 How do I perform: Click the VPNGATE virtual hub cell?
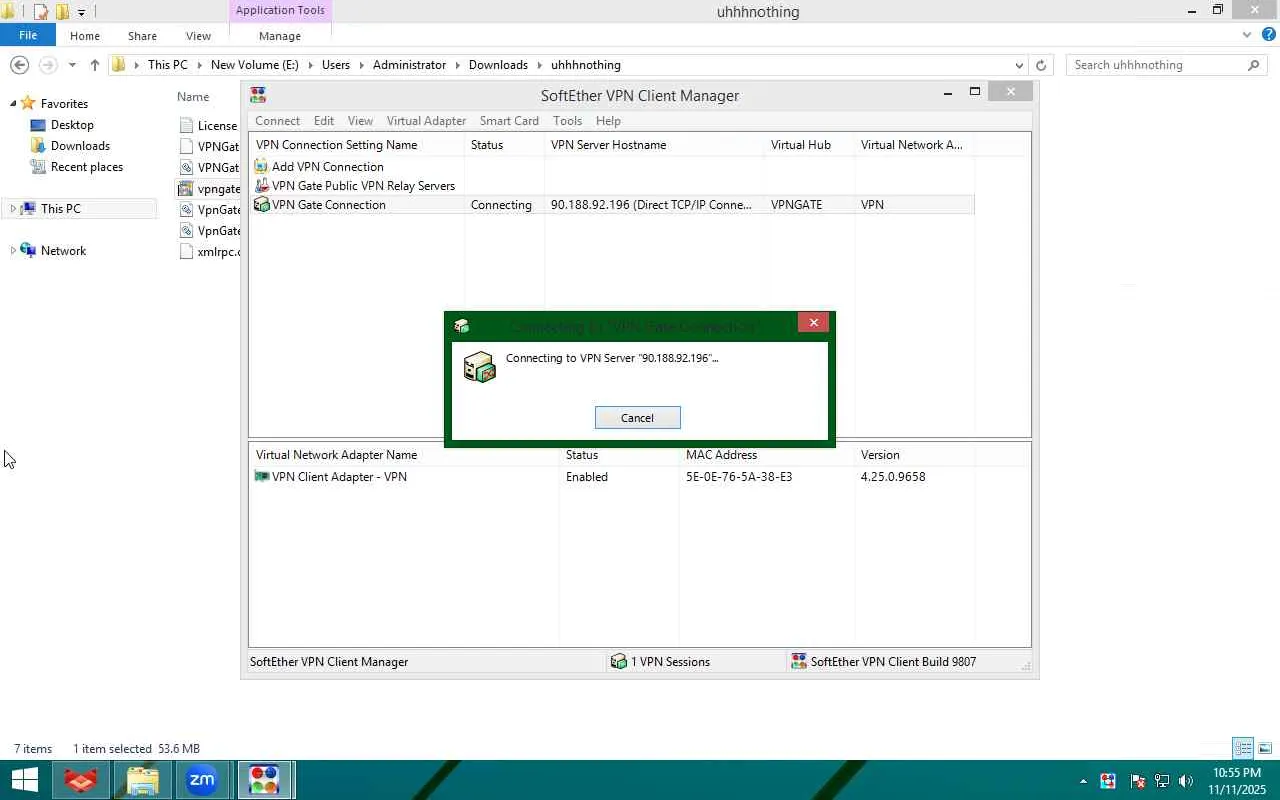pyautogui.click(x=797, y=205)
